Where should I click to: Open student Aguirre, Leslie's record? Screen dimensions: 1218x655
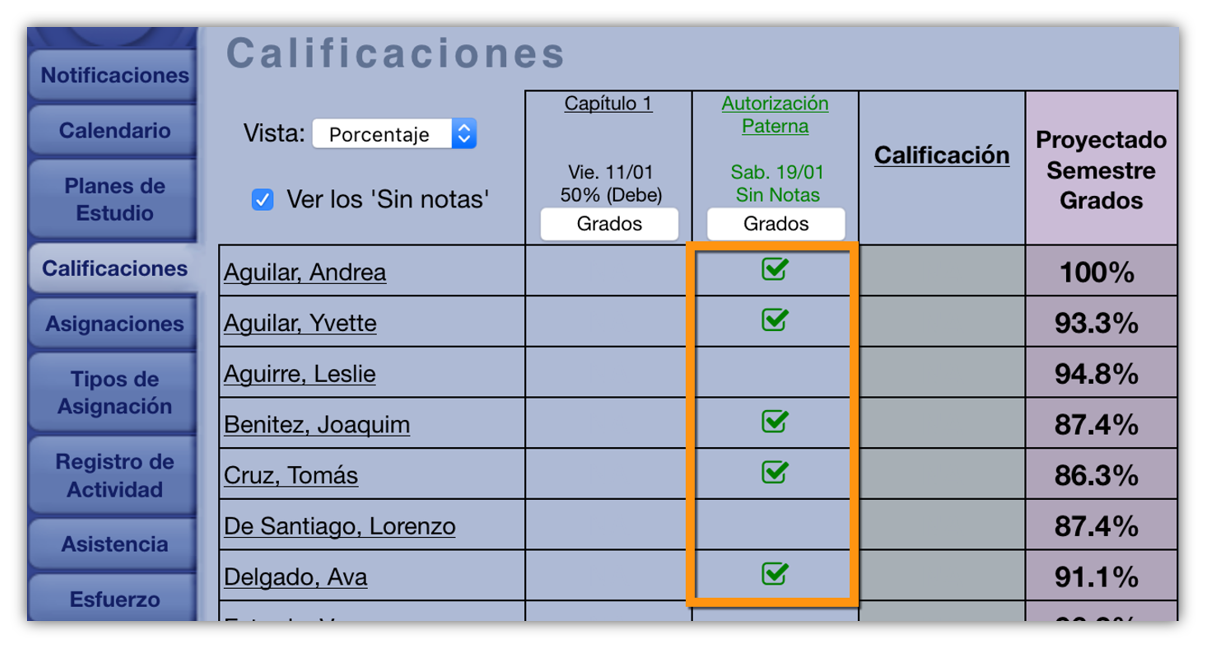pos(300,375)
